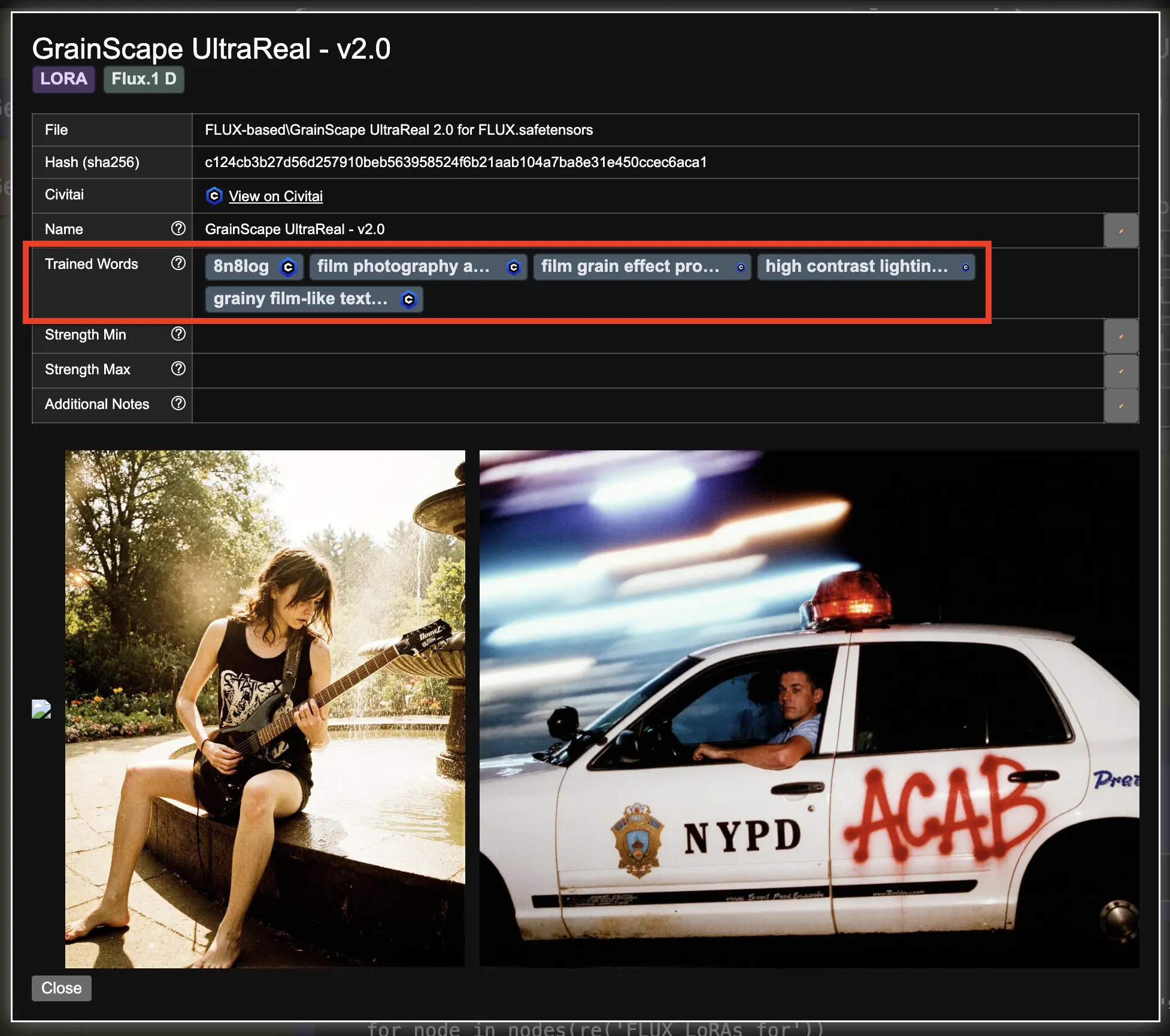Edit Strength Max using its pencil button
Viewport: 1170px width, 1036px height.
pos(1121,371)
